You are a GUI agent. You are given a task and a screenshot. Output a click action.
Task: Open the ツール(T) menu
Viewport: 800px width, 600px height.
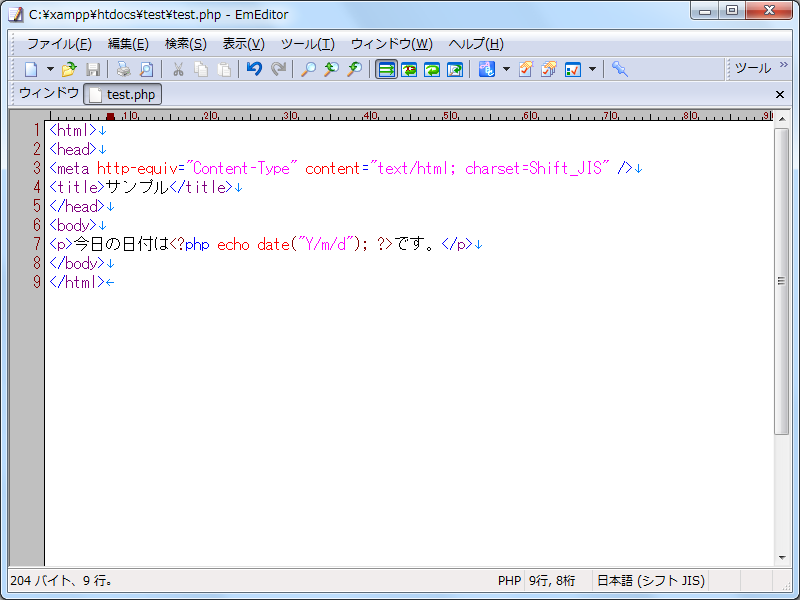pyautogui.click(x=307, y=44)
